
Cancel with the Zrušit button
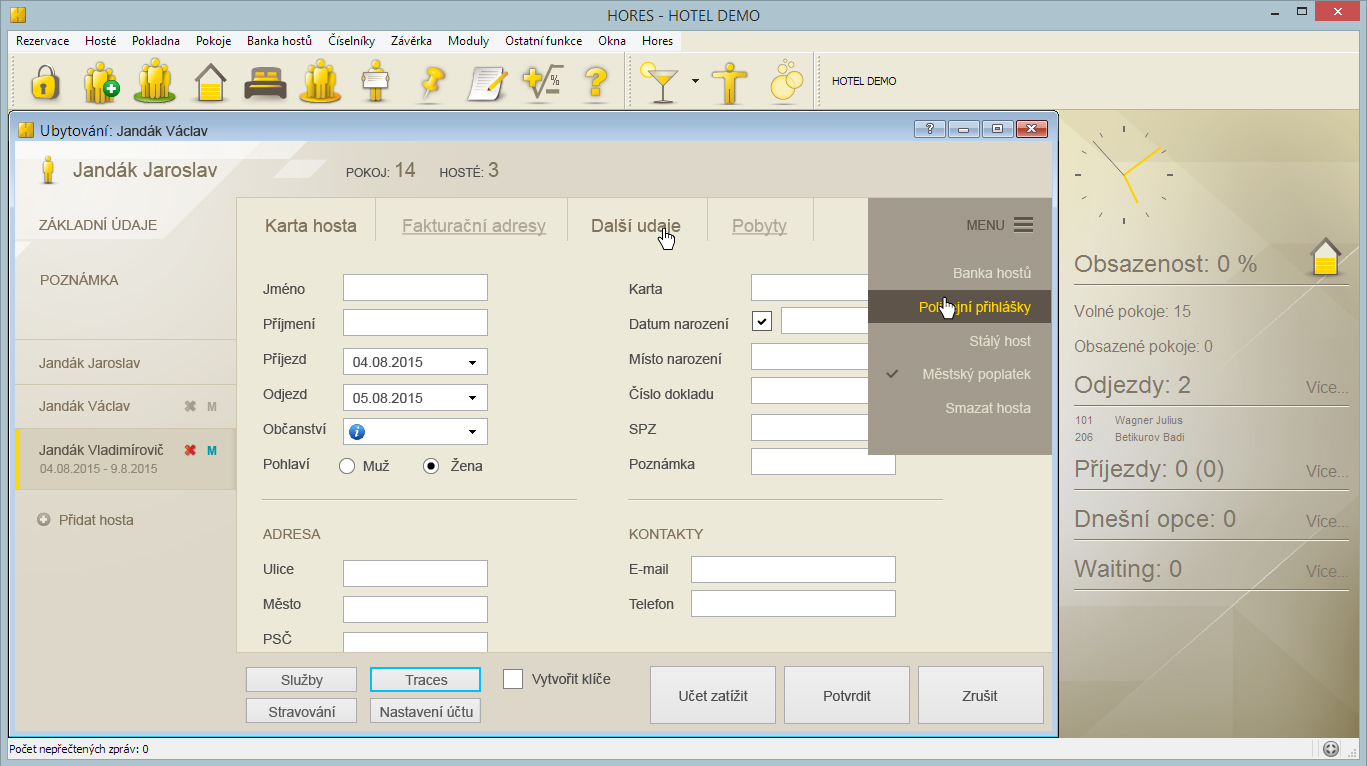coord(981,695)
